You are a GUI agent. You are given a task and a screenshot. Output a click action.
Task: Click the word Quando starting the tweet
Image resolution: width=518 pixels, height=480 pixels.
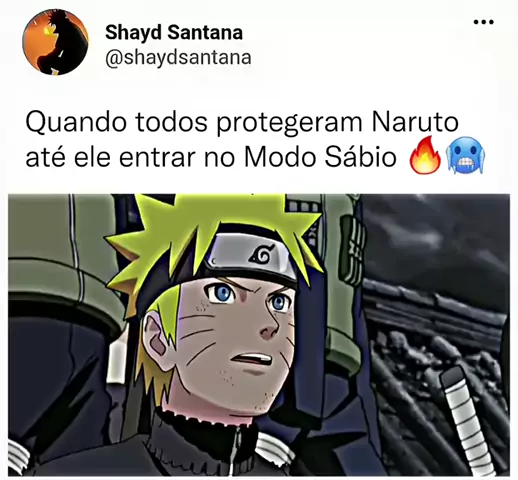tap(76, 123)
